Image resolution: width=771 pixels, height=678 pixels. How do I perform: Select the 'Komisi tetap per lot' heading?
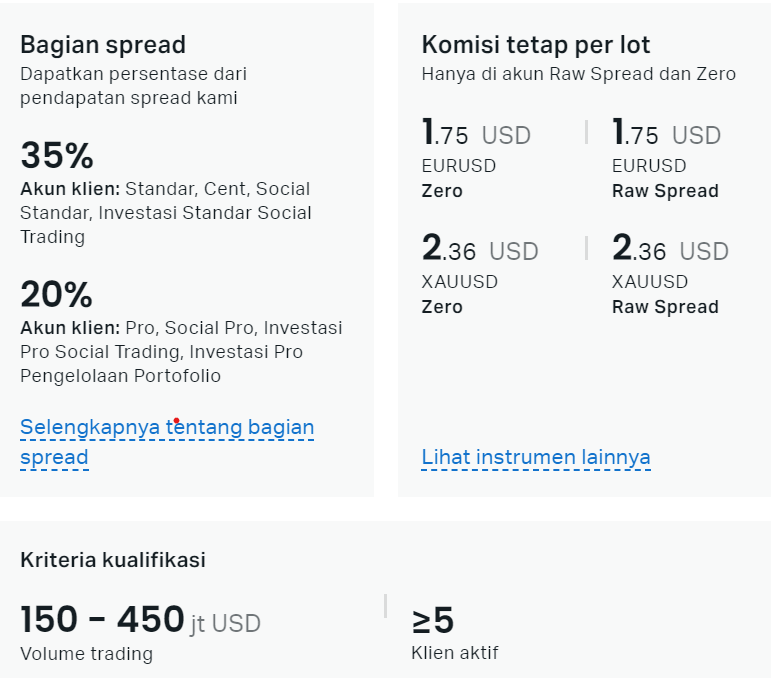point(536,45)
